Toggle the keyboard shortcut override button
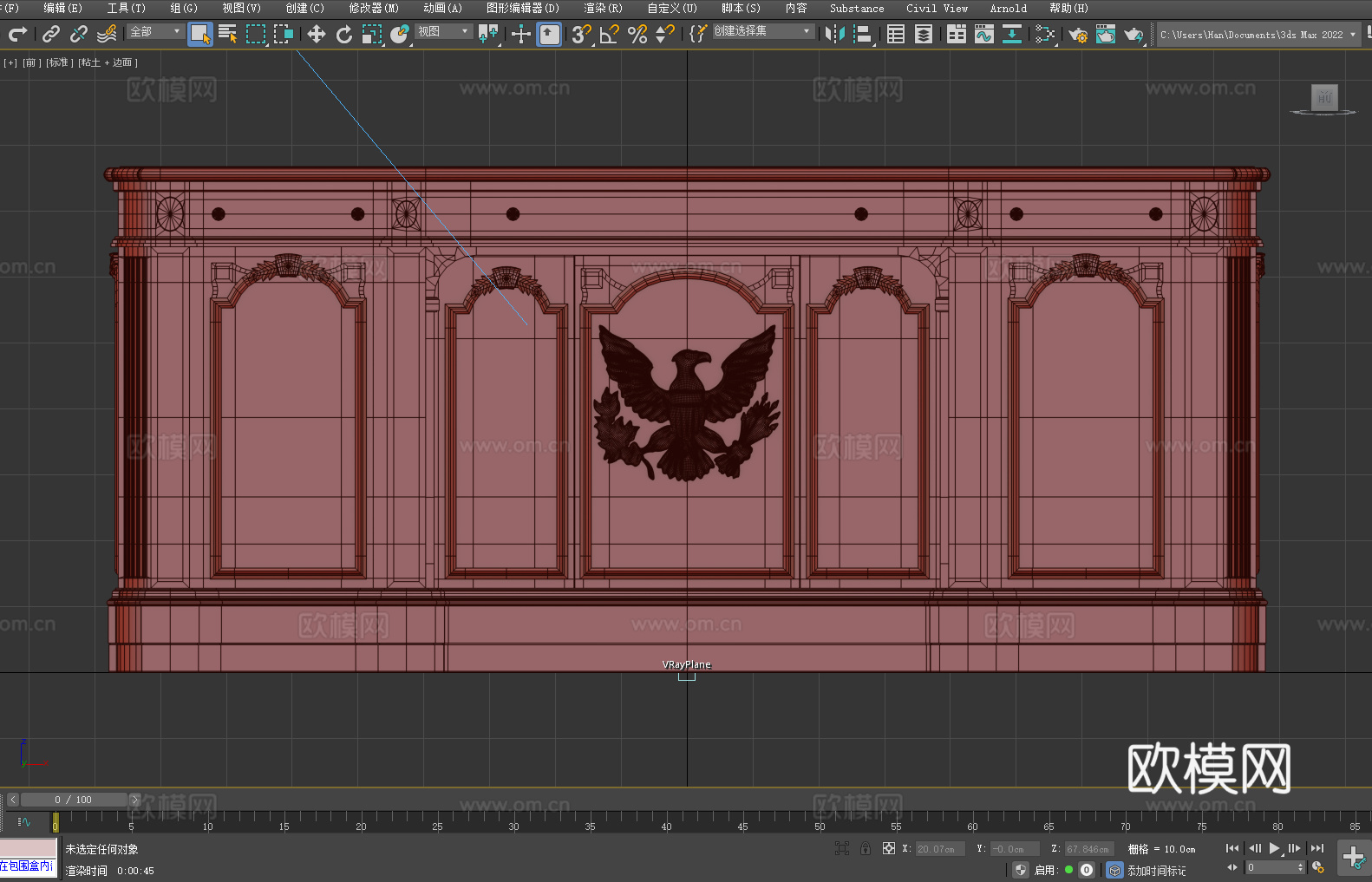Screen dimensions: 1372x882 click(549, 34)
